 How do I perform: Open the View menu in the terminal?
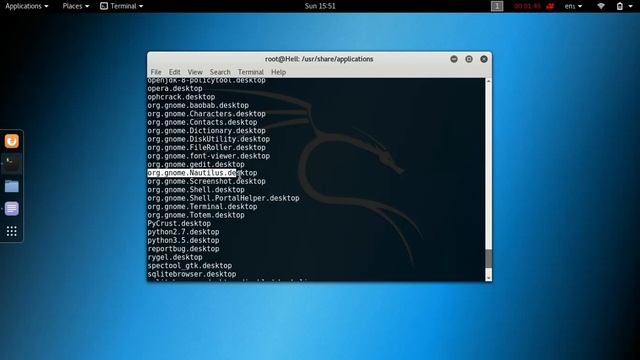[x=195, y=72]
